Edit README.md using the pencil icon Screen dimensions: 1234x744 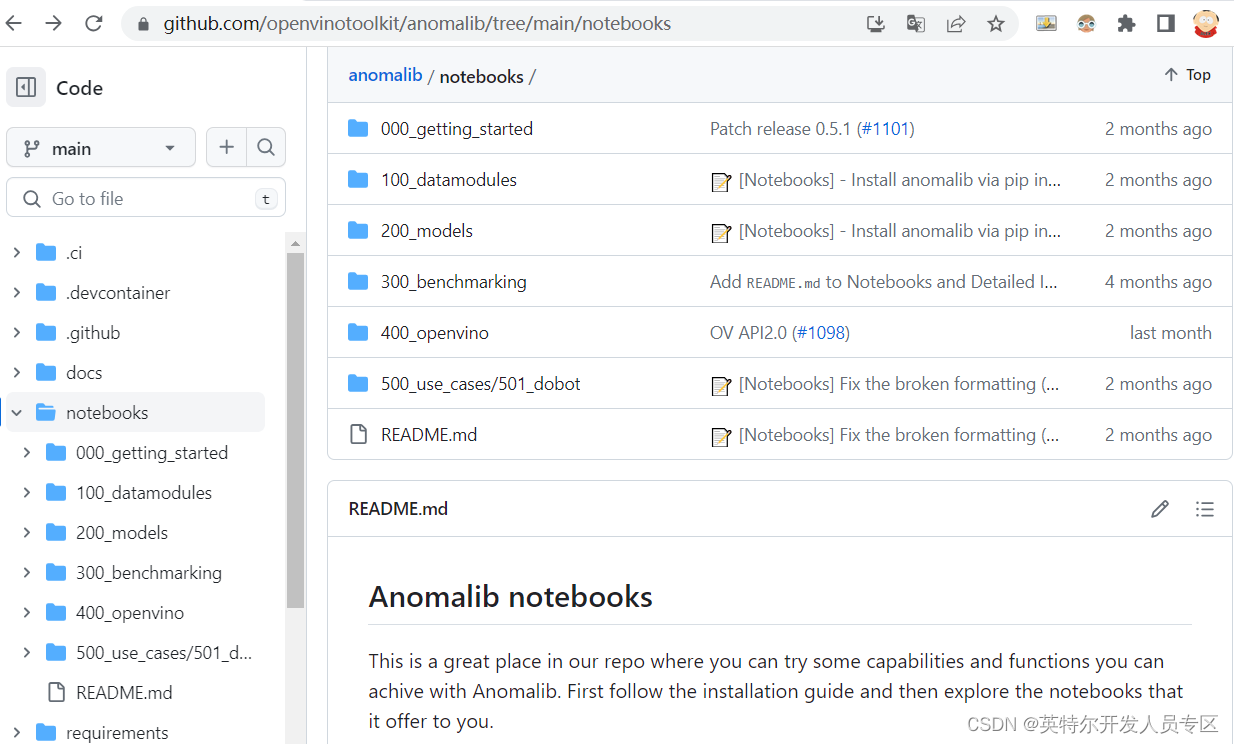[1159, 509]
